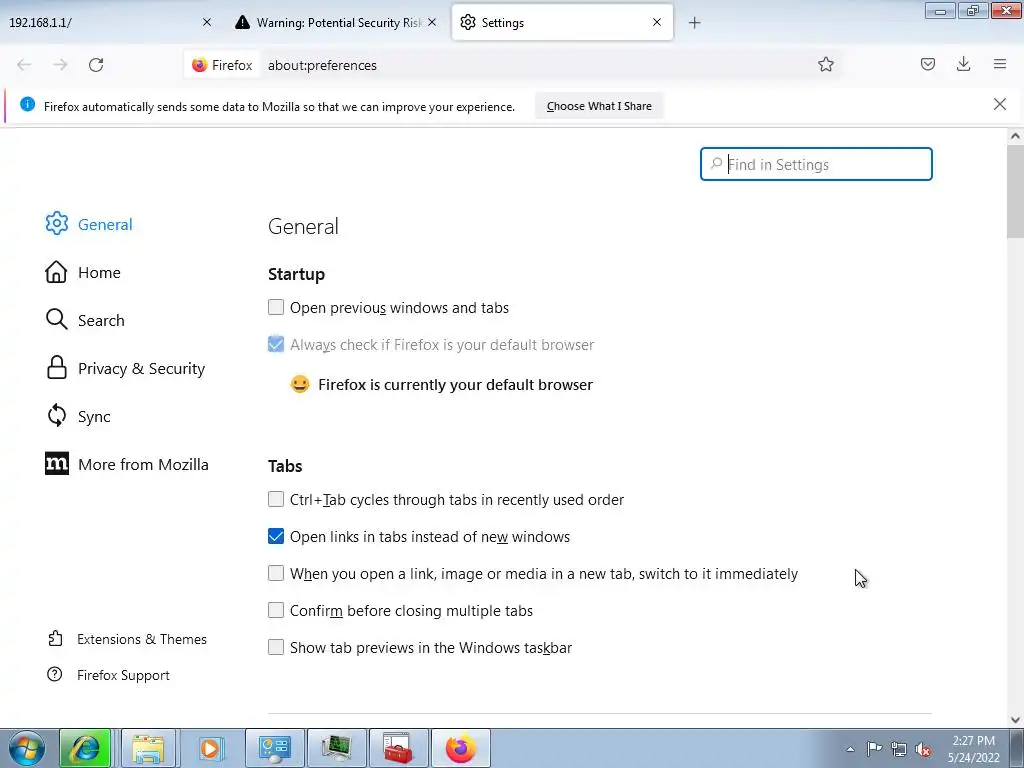The image size is (1024, 768).
Task: Click the muted volume tray icon
Action: click(923, 749)
